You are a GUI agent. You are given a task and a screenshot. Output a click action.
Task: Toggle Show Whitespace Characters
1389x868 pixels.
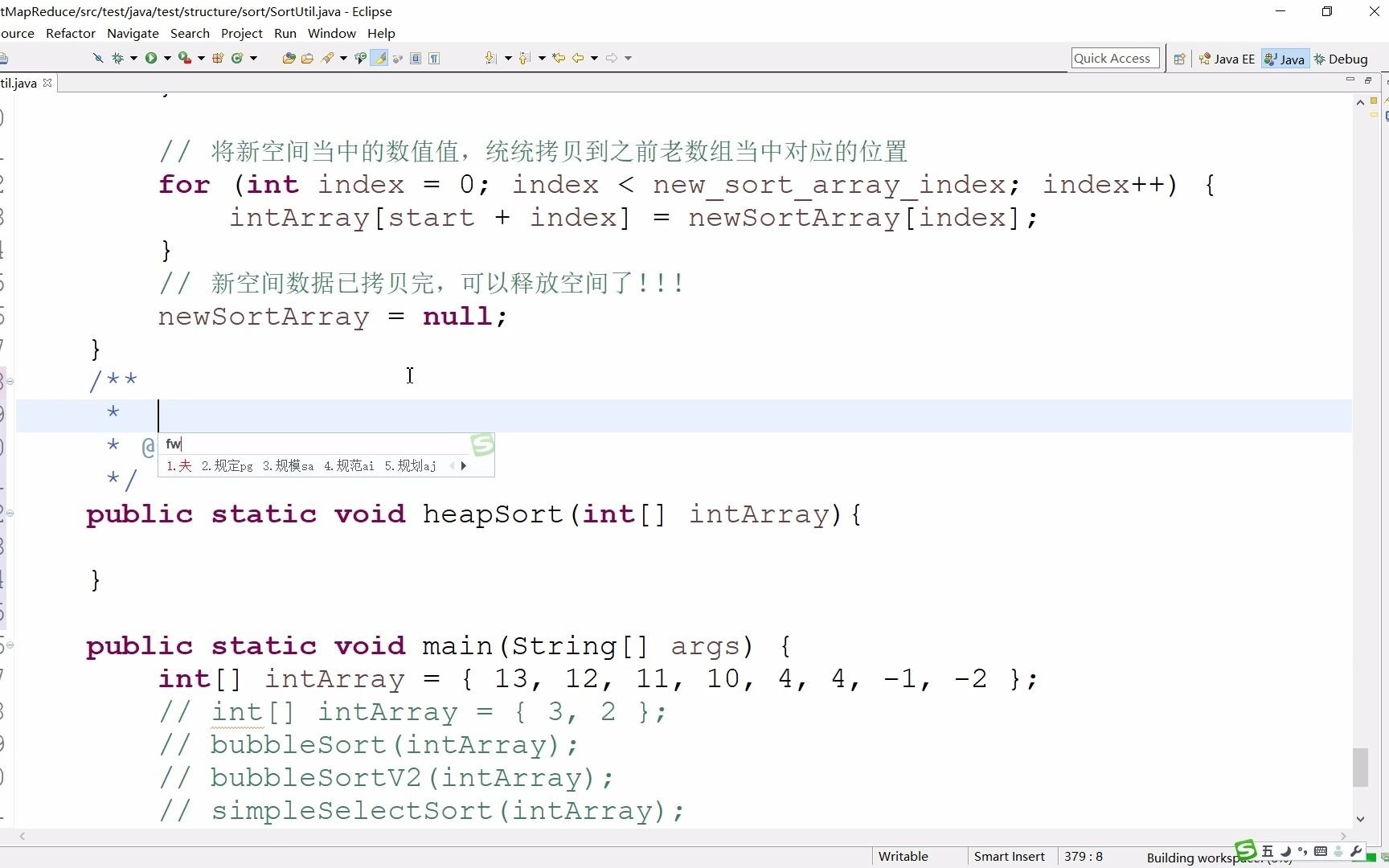point(434,57)
